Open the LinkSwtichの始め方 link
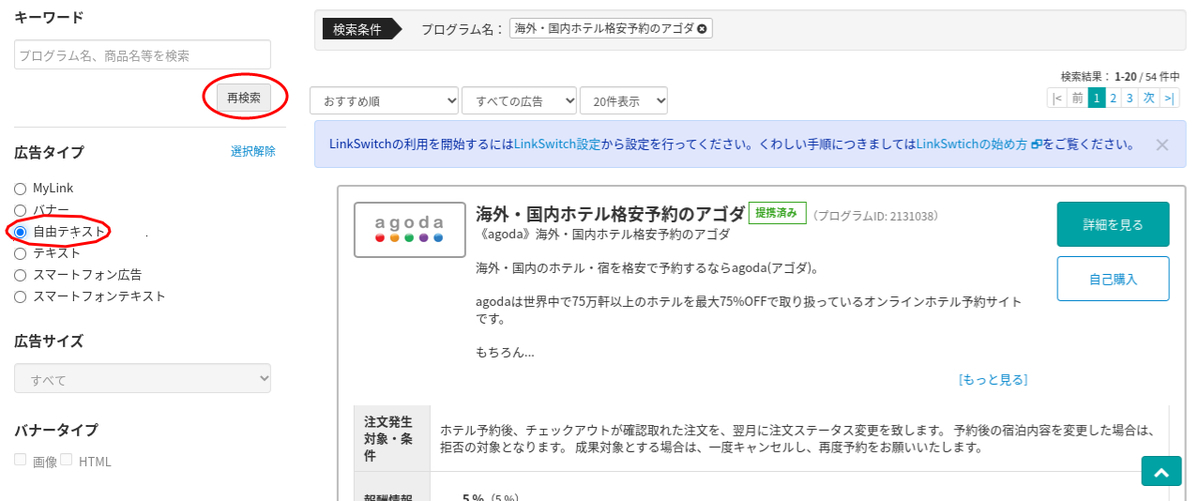Viewport: 1200px width, 501px height. pyautogui.click(x=978, y=144)
